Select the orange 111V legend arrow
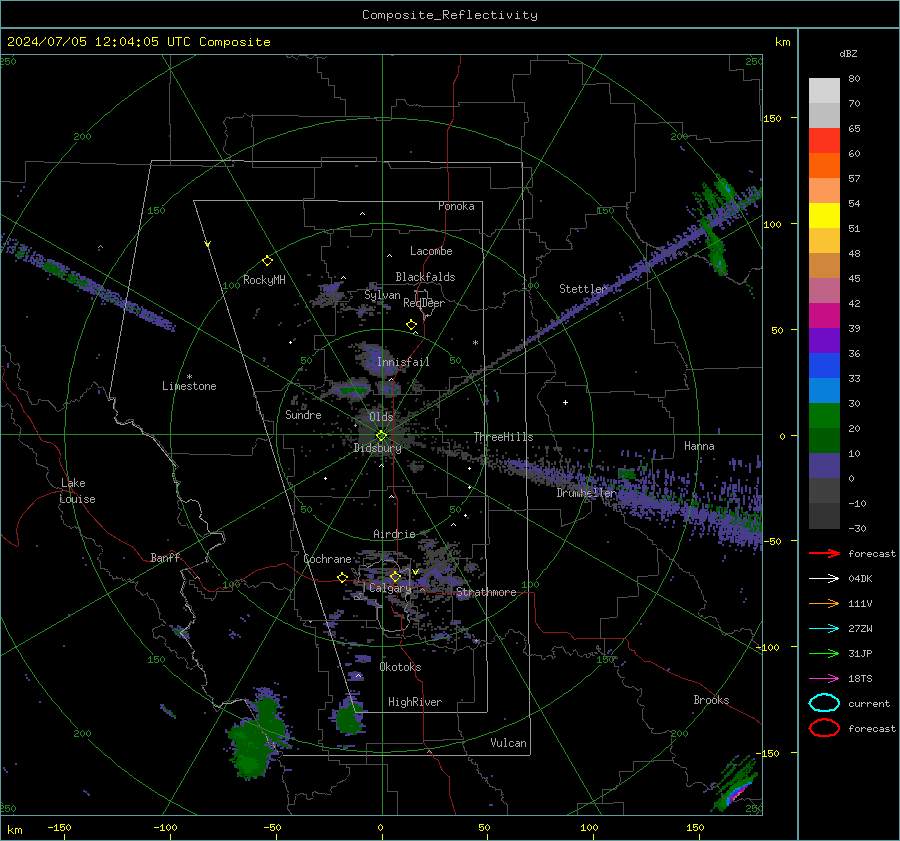The width and height of the screenshot is (900, 841). [x=824, y=603]
